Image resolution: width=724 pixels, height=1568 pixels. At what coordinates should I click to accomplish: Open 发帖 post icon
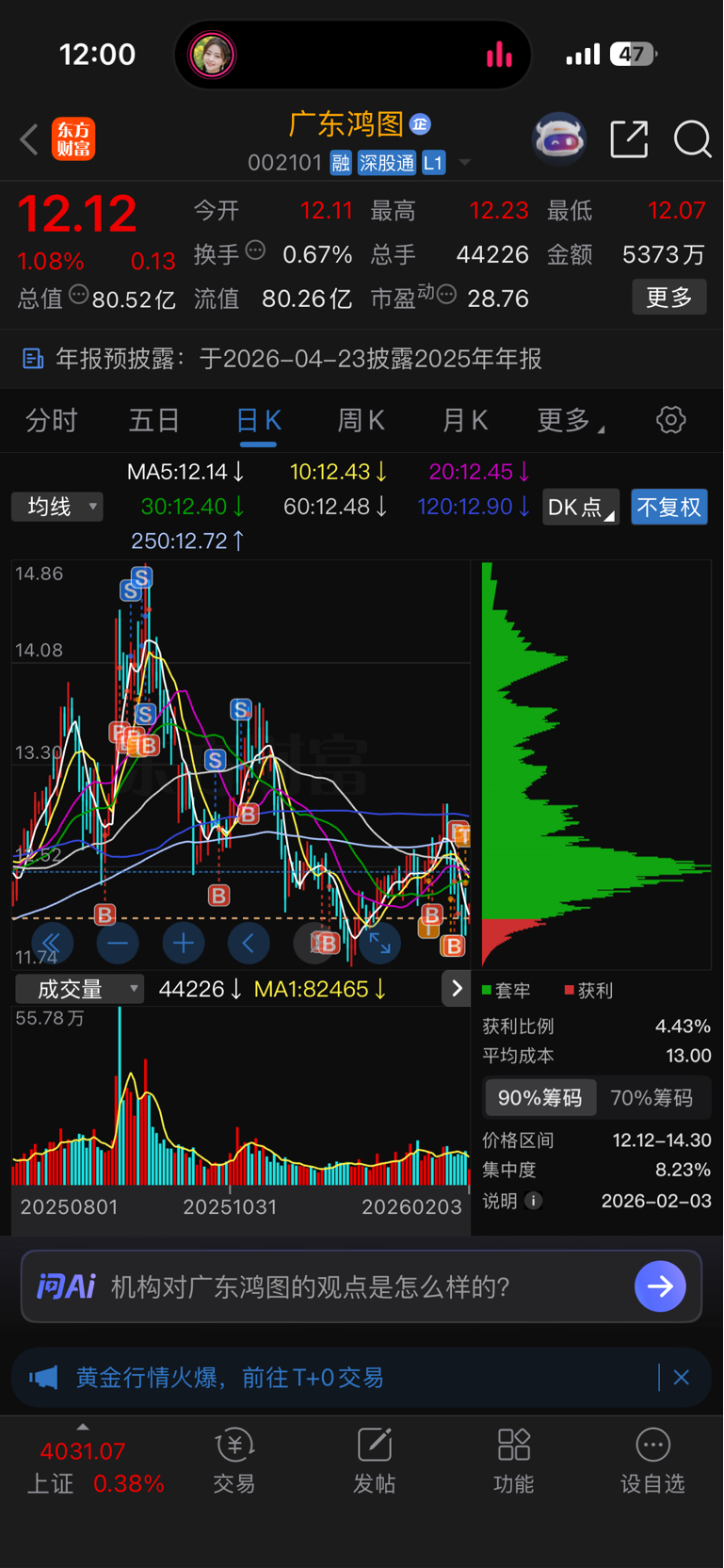coord(374,1461)
